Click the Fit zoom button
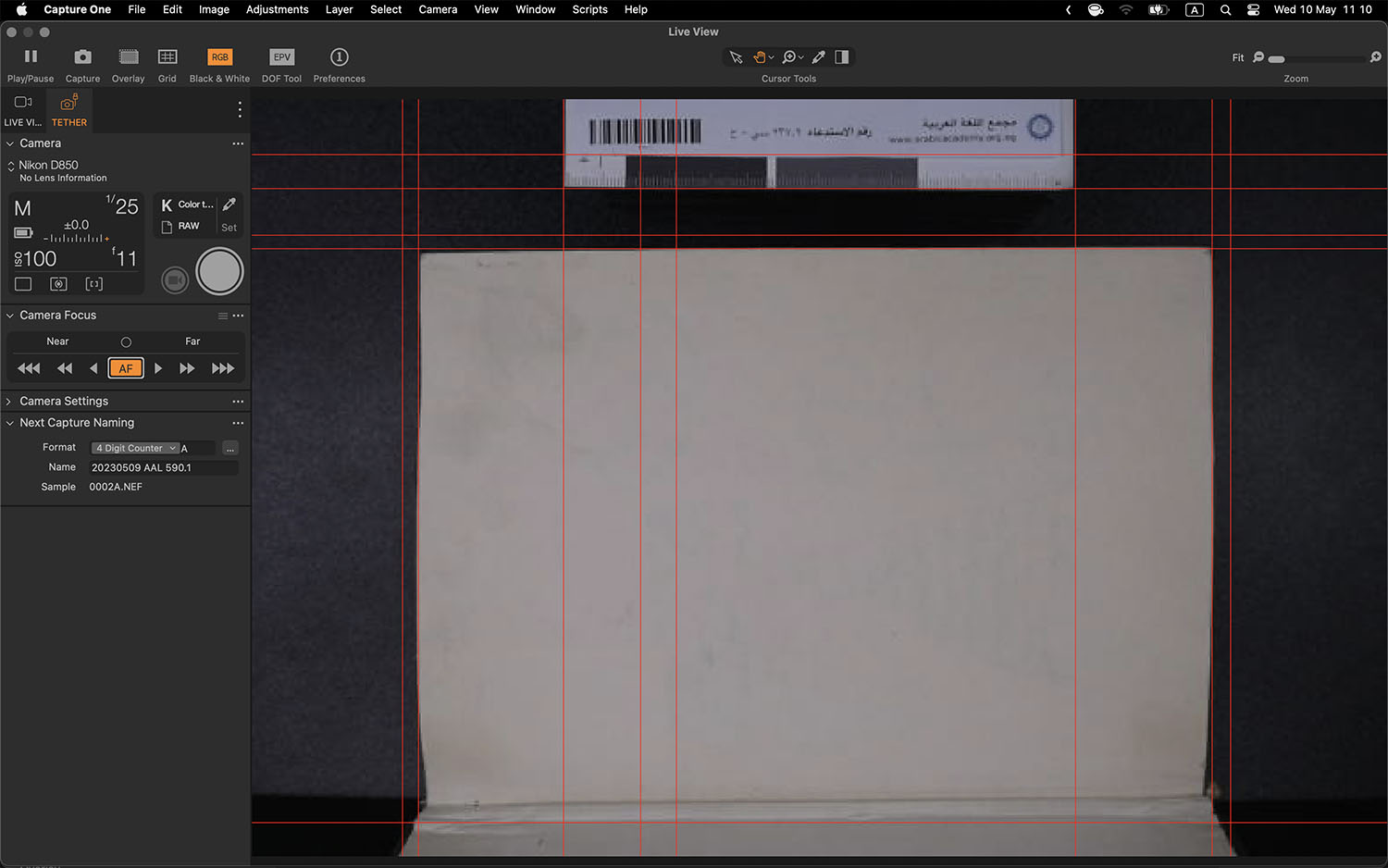The width and height of the screenshot is (1388, 868). [x=1238, y=57]
